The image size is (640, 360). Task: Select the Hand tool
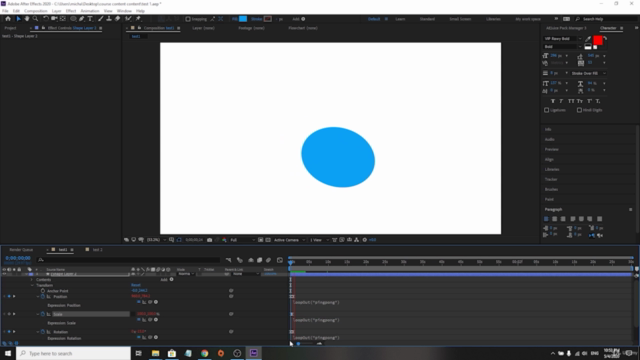27,19
